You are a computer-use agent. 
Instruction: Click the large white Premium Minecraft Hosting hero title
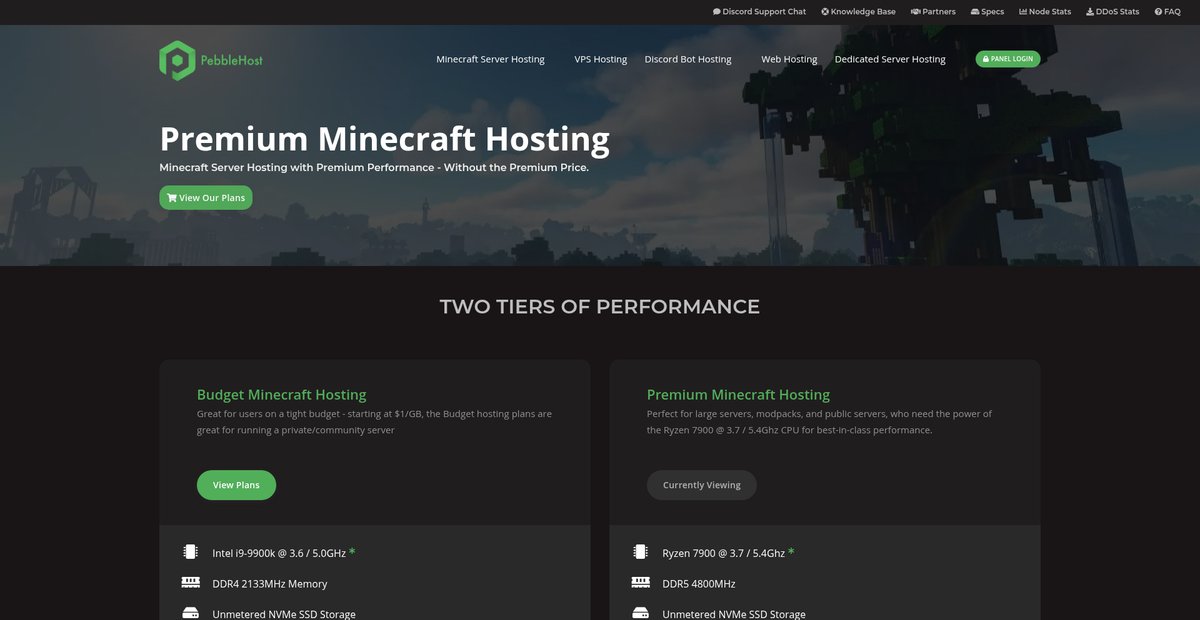(x=384, y=139)
